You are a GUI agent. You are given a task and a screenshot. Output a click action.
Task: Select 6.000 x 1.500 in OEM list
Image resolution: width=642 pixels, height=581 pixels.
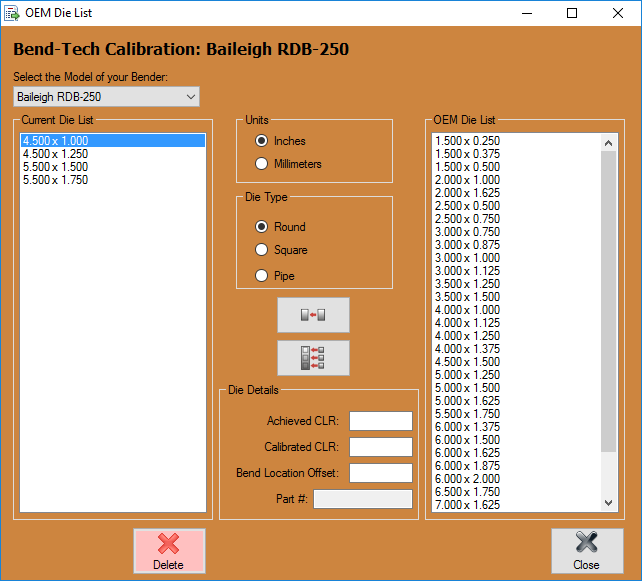(x=517, y=440)
